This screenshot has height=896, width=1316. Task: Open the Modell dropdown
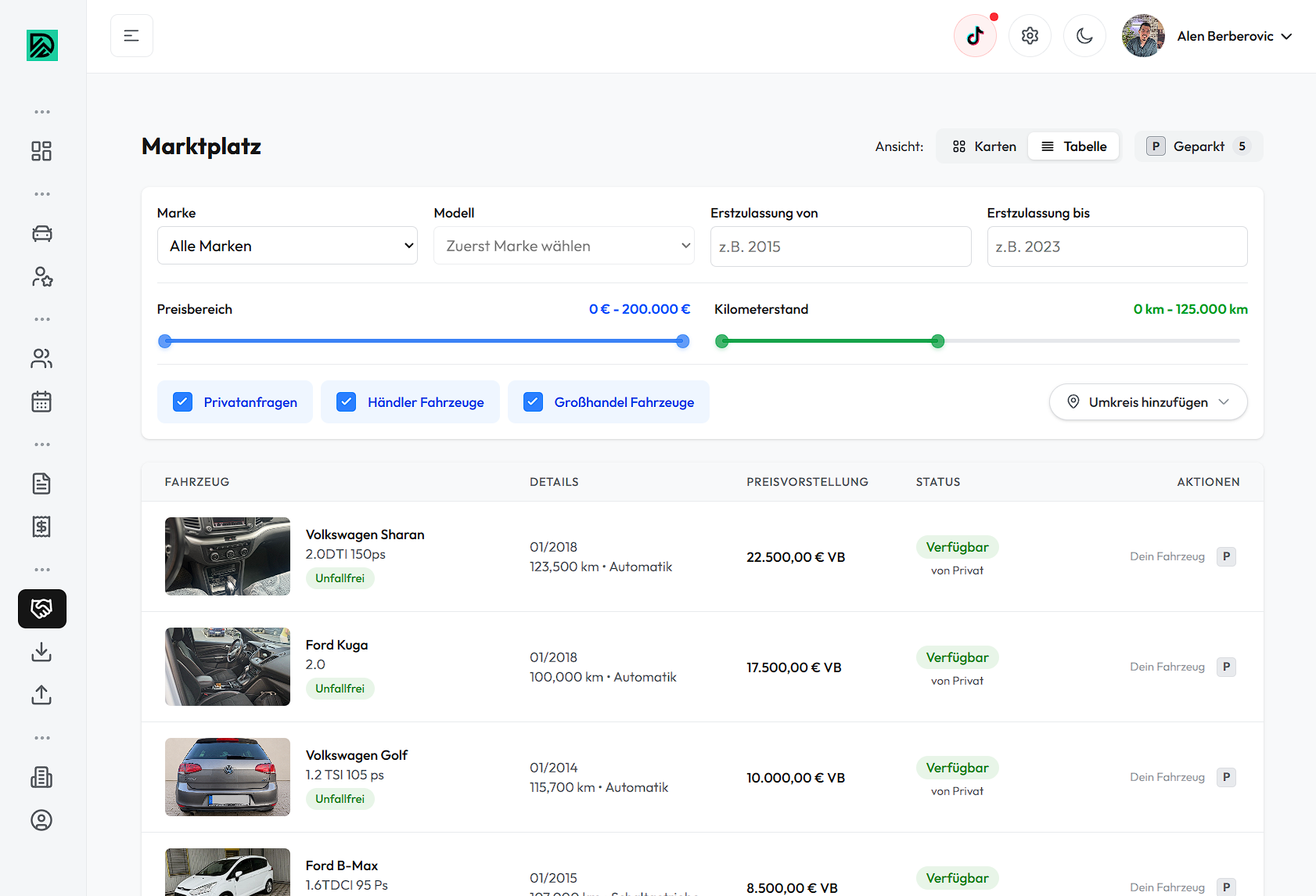coord(564,246)
